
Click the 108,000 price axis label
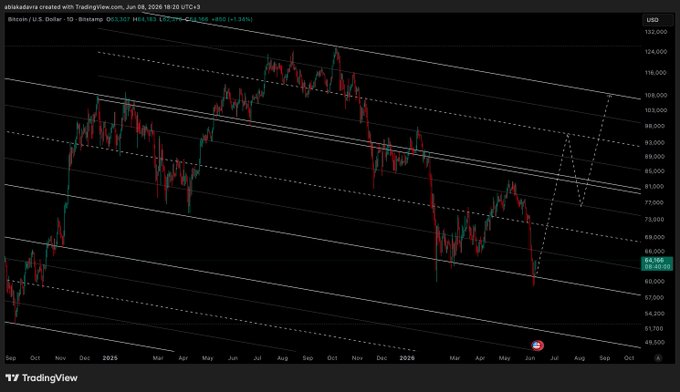[x=656, y=95]
